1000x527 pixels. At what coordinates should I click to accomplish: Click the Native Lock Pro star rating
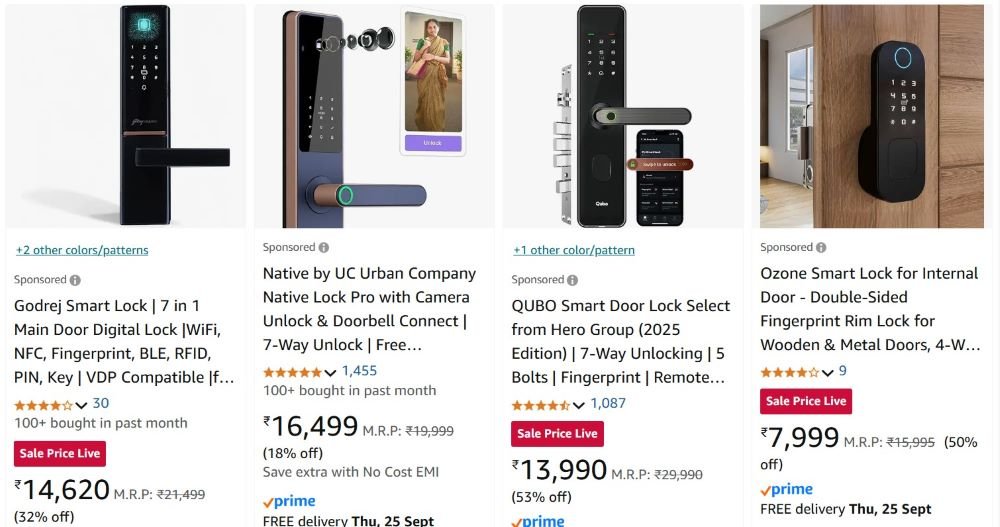(293, 371)
